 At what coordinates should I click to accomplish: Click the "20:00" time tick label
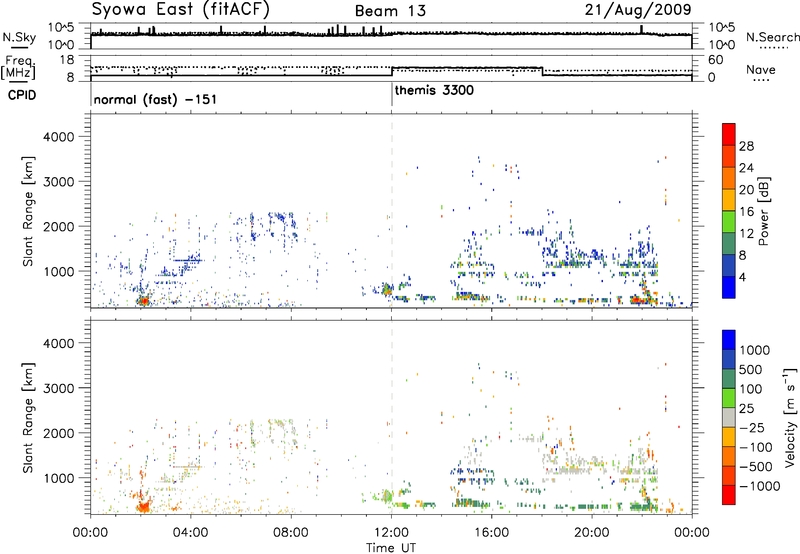pos(592,533)
